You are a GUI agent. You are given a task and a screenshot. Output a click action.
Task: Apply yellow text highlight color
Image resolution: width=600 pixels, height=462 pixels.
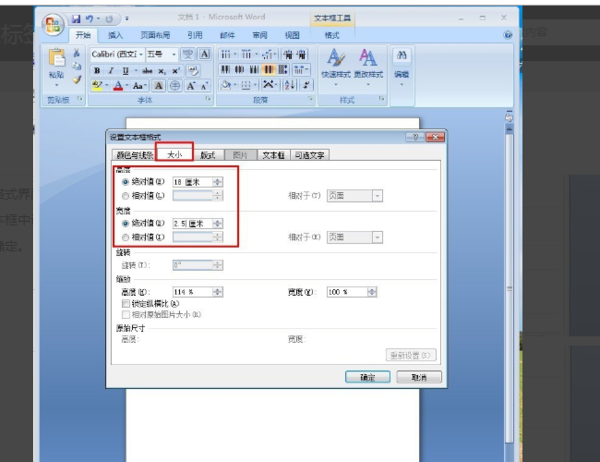[97, 86]
